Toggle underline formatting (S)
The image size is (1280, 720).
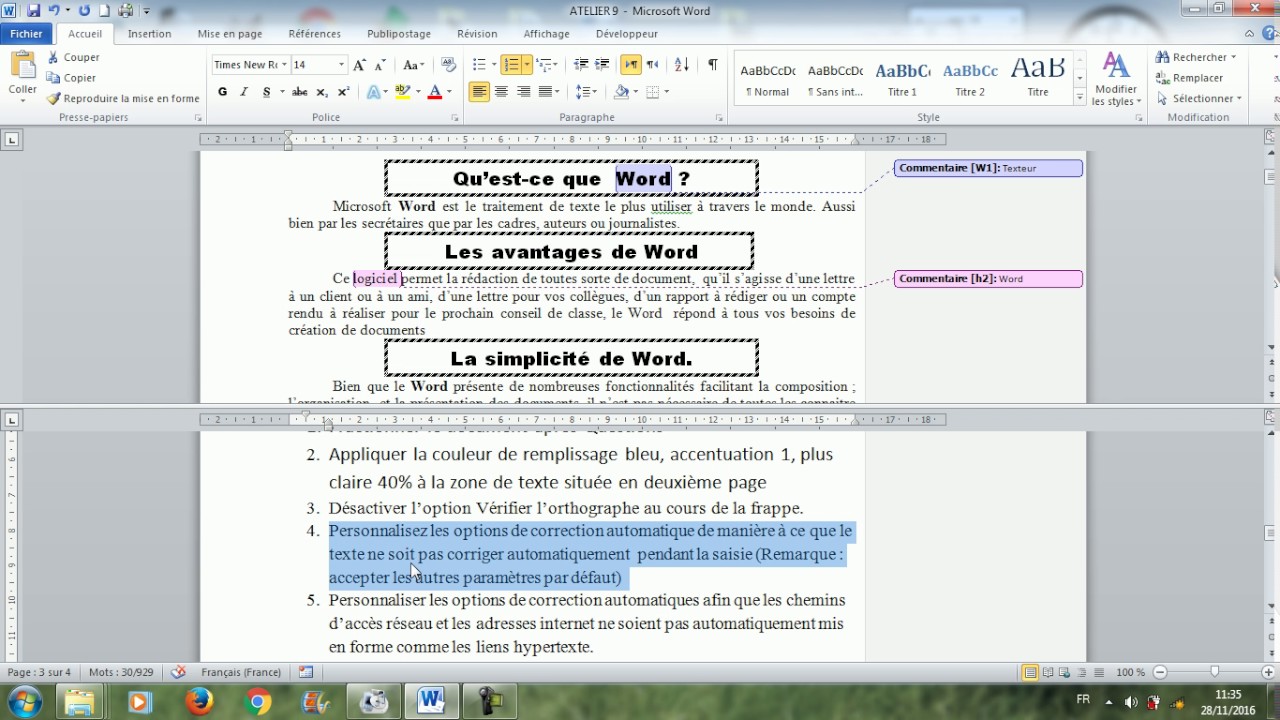click(x=266, y=92)
